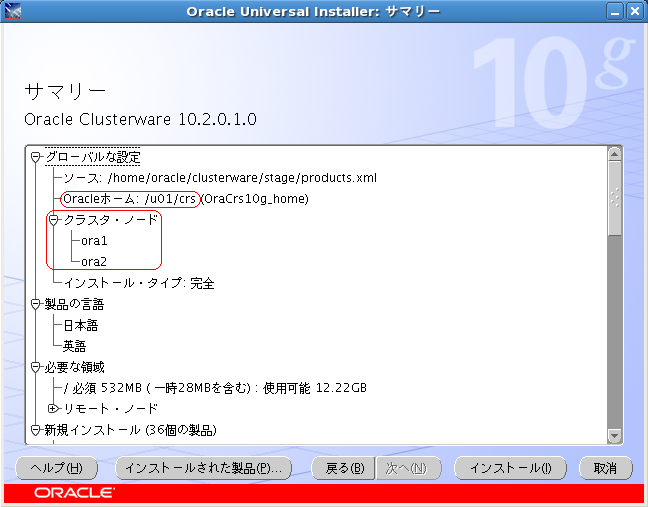Select the リモート・ノード label

110,409
